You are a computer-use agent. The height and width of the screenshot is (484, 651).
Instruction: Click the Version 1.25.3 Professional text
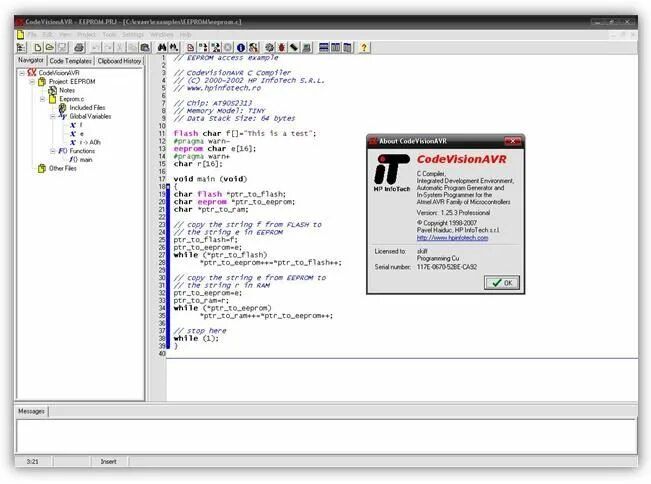tap(453, 213)
